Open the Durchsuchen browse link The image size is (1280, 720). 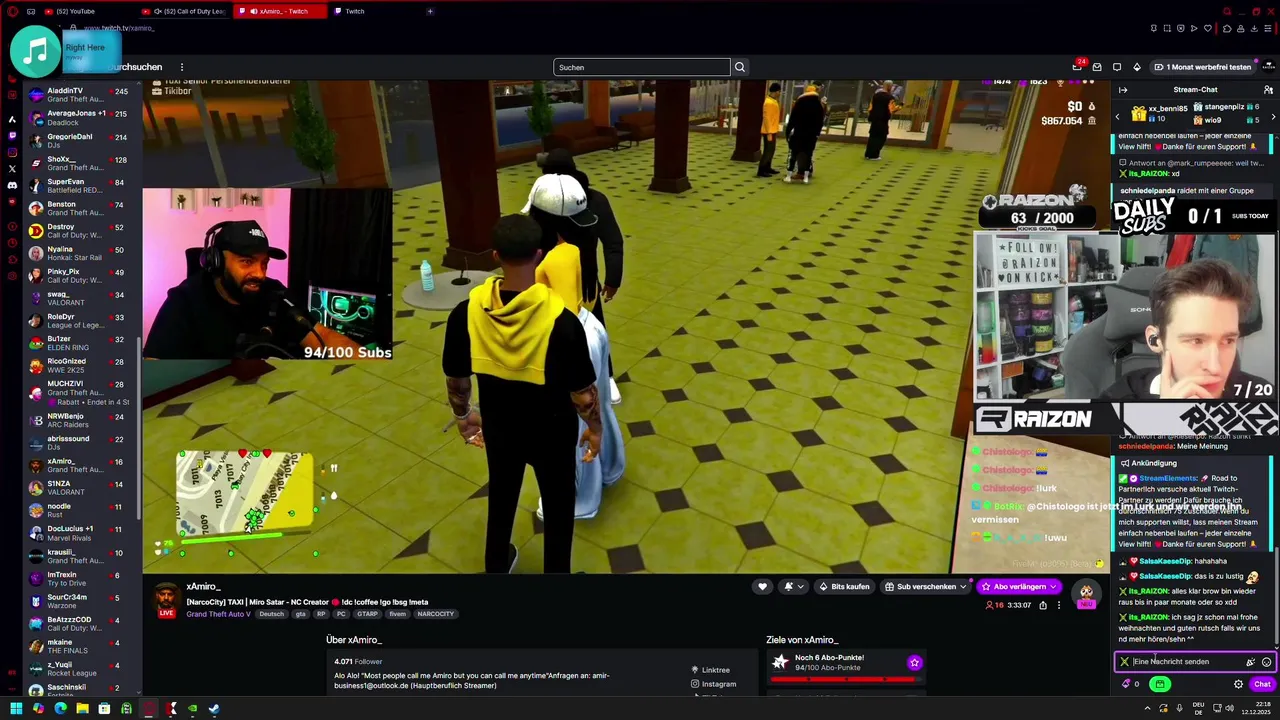[136, 67]
